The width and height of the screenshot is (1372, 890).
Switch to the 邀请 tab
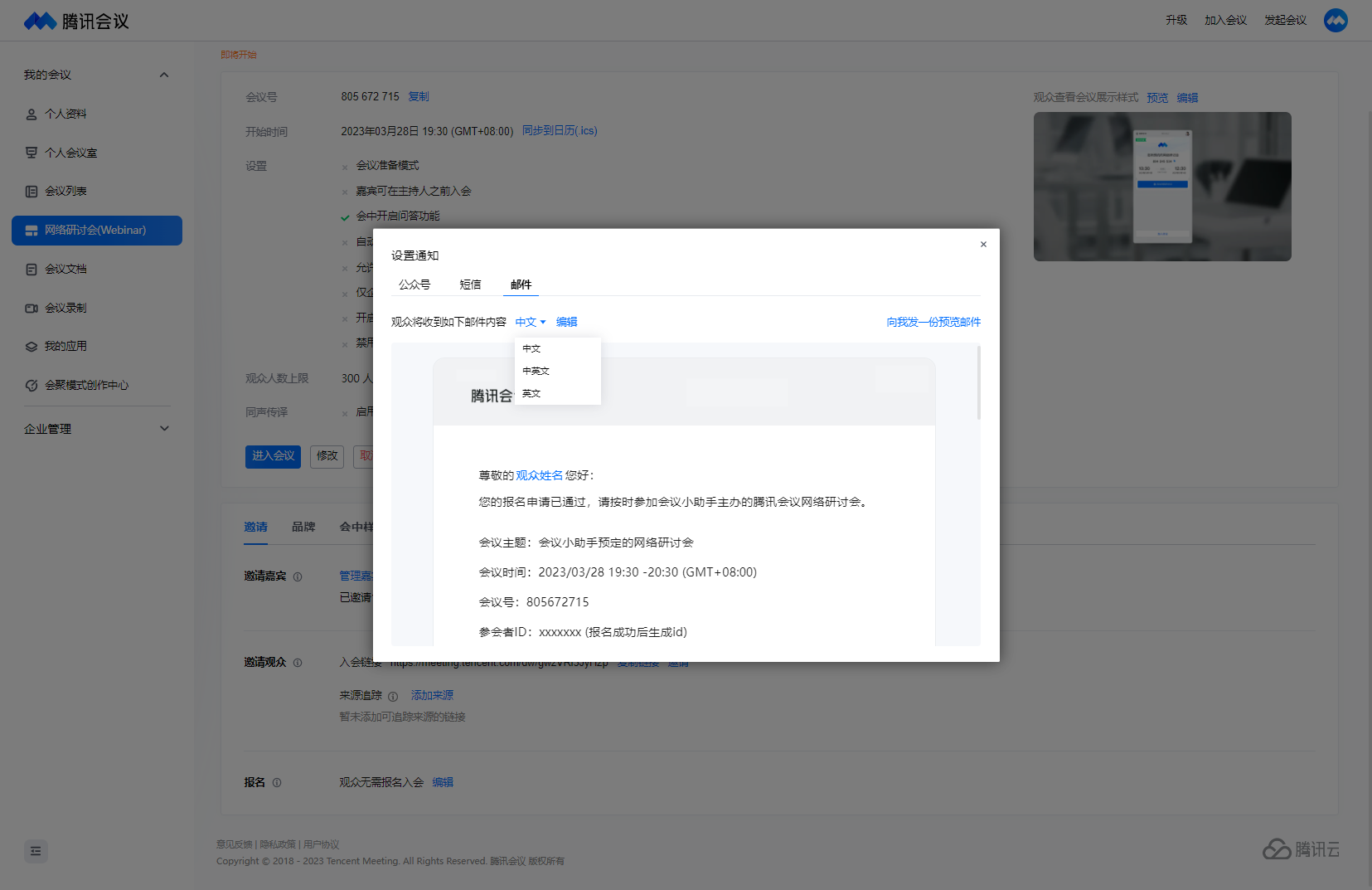coord(255,528)
